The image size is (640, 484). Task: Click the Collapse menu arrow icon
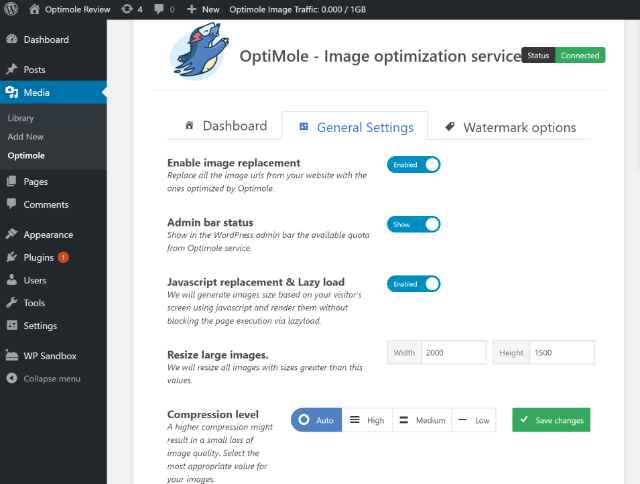coord(12,378)
